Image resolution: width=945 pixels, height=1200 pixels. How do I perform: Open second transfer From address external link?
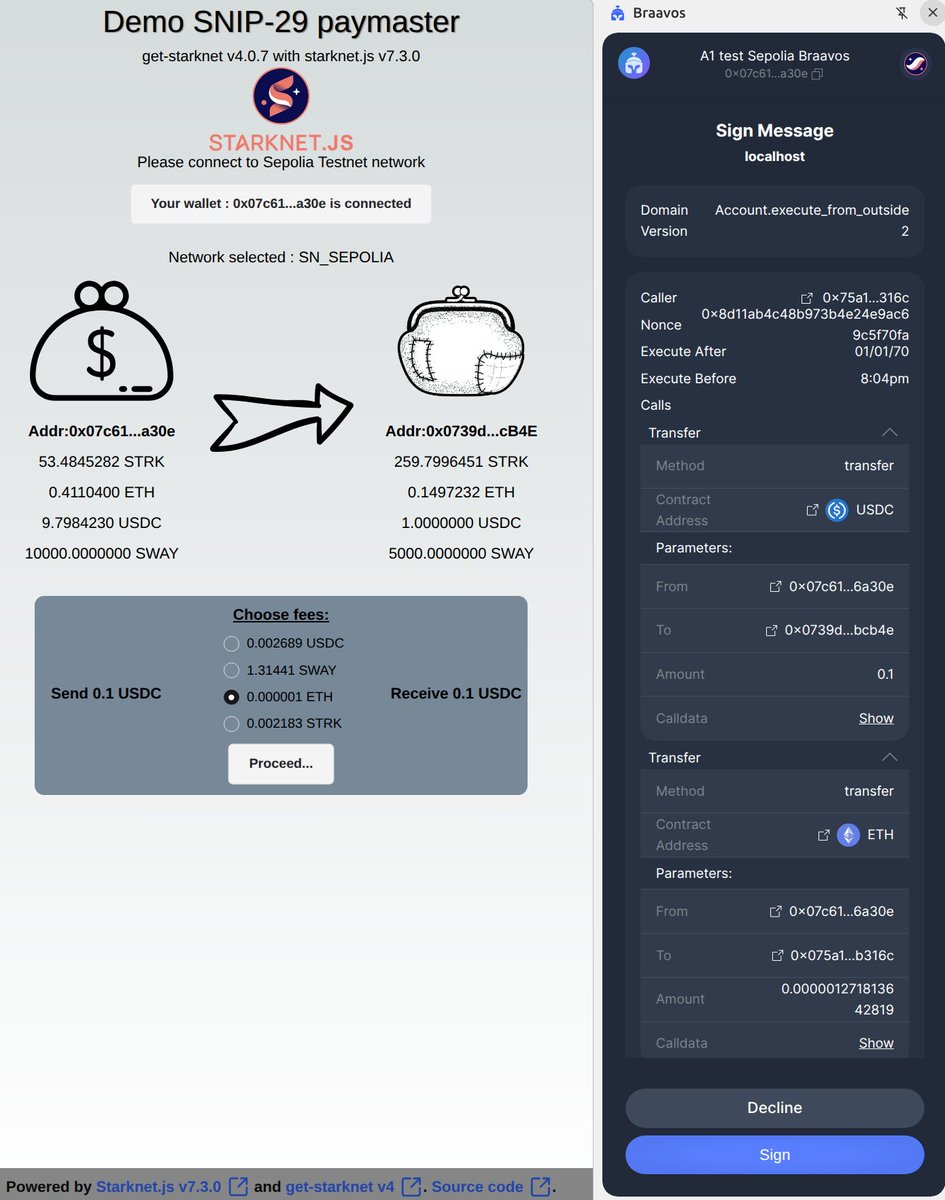775,912
